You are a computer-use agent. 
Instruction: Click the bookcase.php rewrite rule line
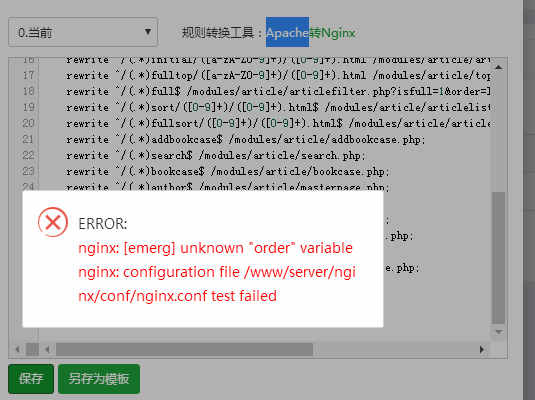pyautogui.click(x=228, y=171)
